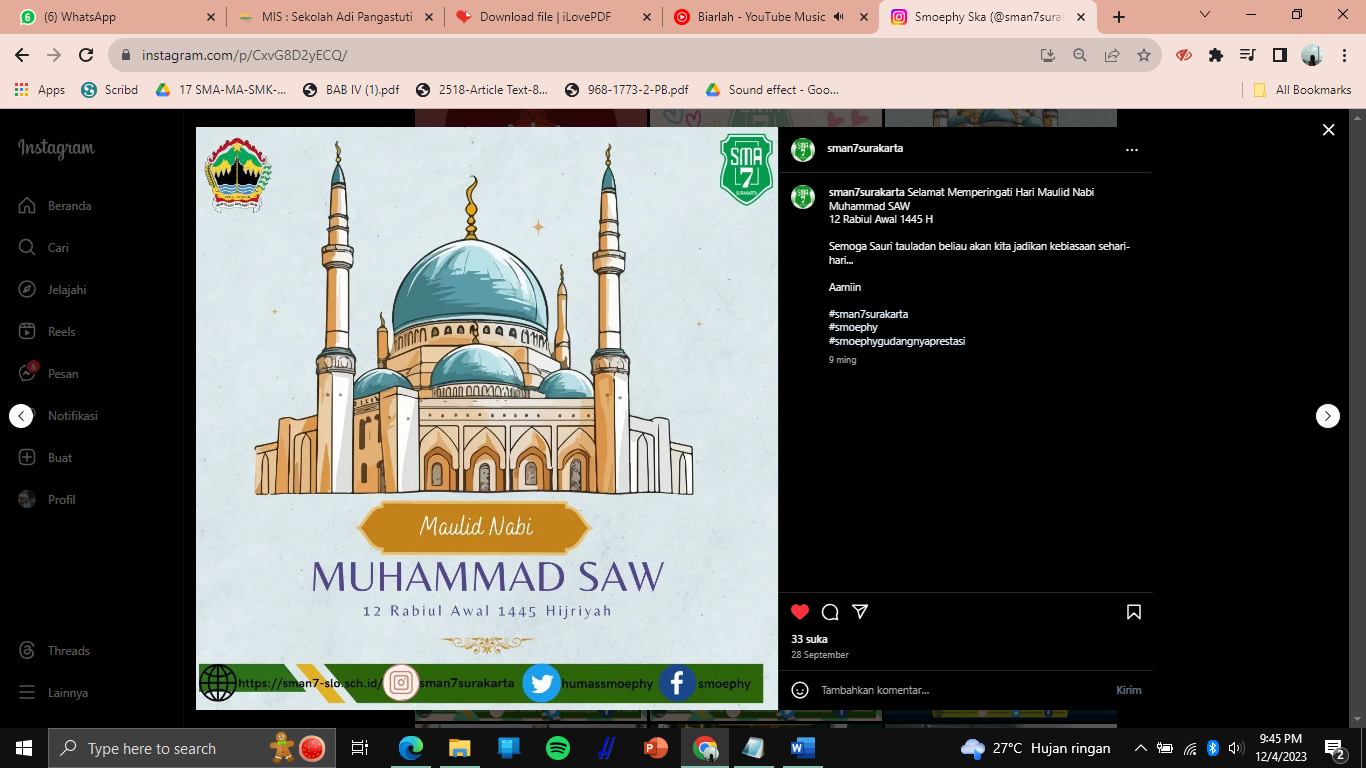The width and height of the screenshot is (1366, 768).
Task: Open Reels from the Instagram sidebar
Action: [61, 332]
